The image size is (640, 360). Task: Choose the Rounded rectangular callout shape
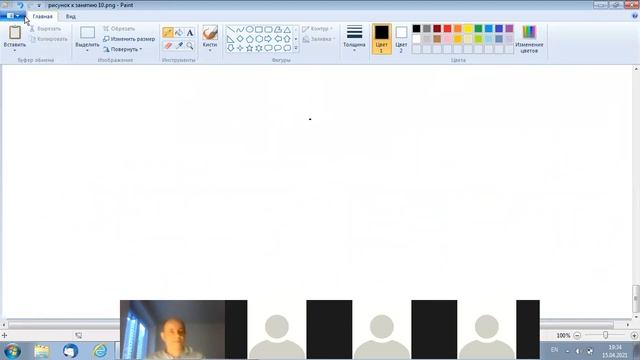click(268, 48)
